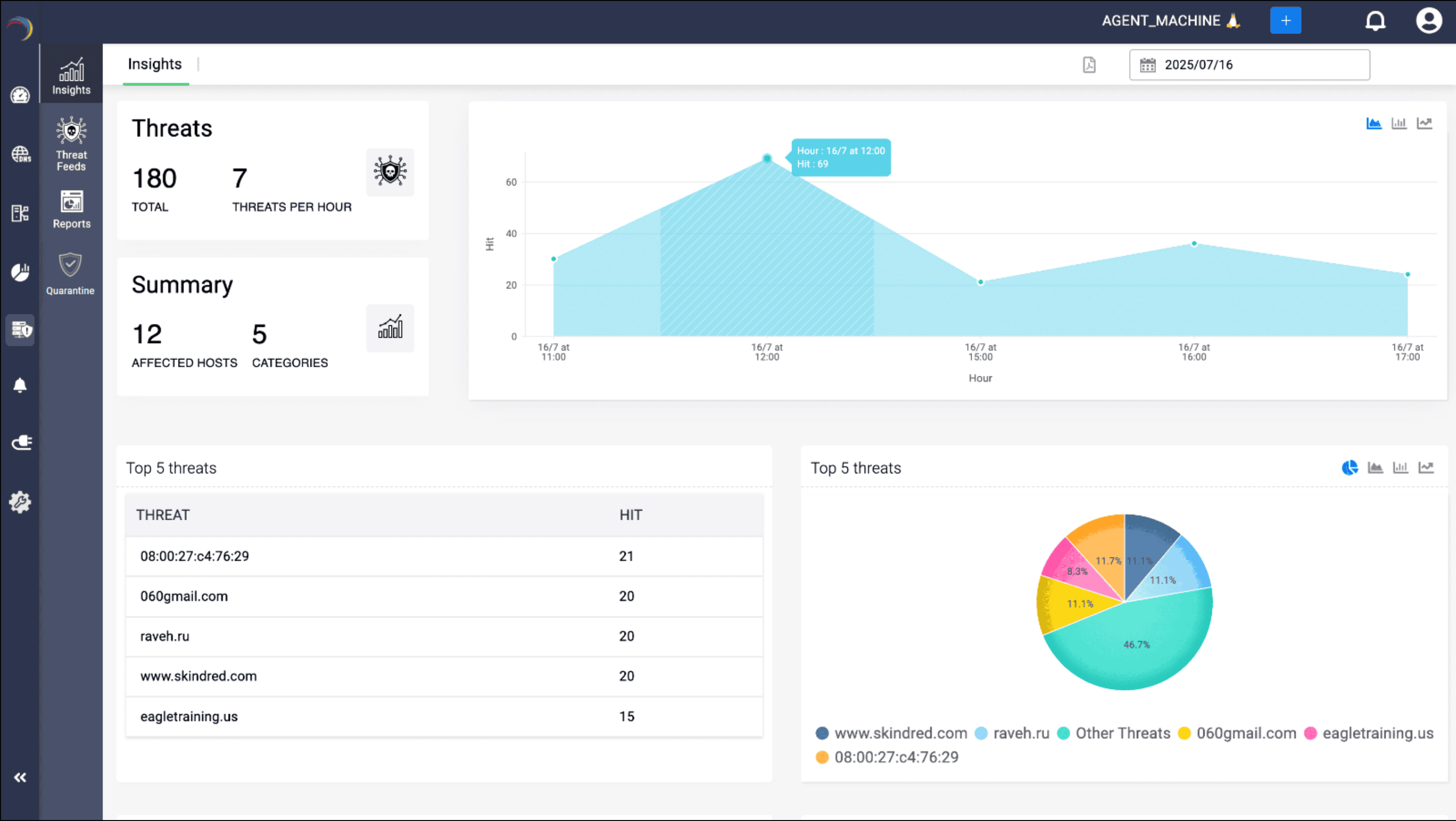This screenshot has height=821, width=1456.
Task: Expand the user profile menu
Action: tap(1430, 21)
